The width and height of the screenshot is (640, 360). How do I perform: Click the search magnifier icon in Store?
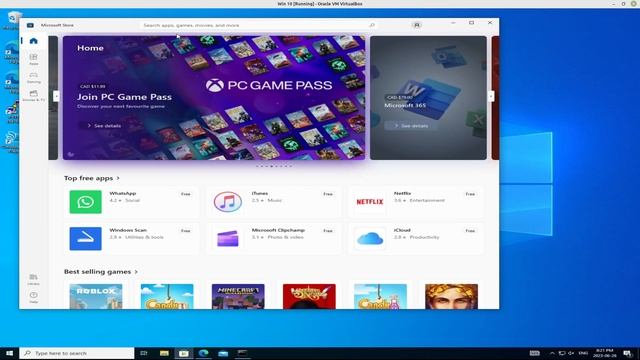(372, 25)
